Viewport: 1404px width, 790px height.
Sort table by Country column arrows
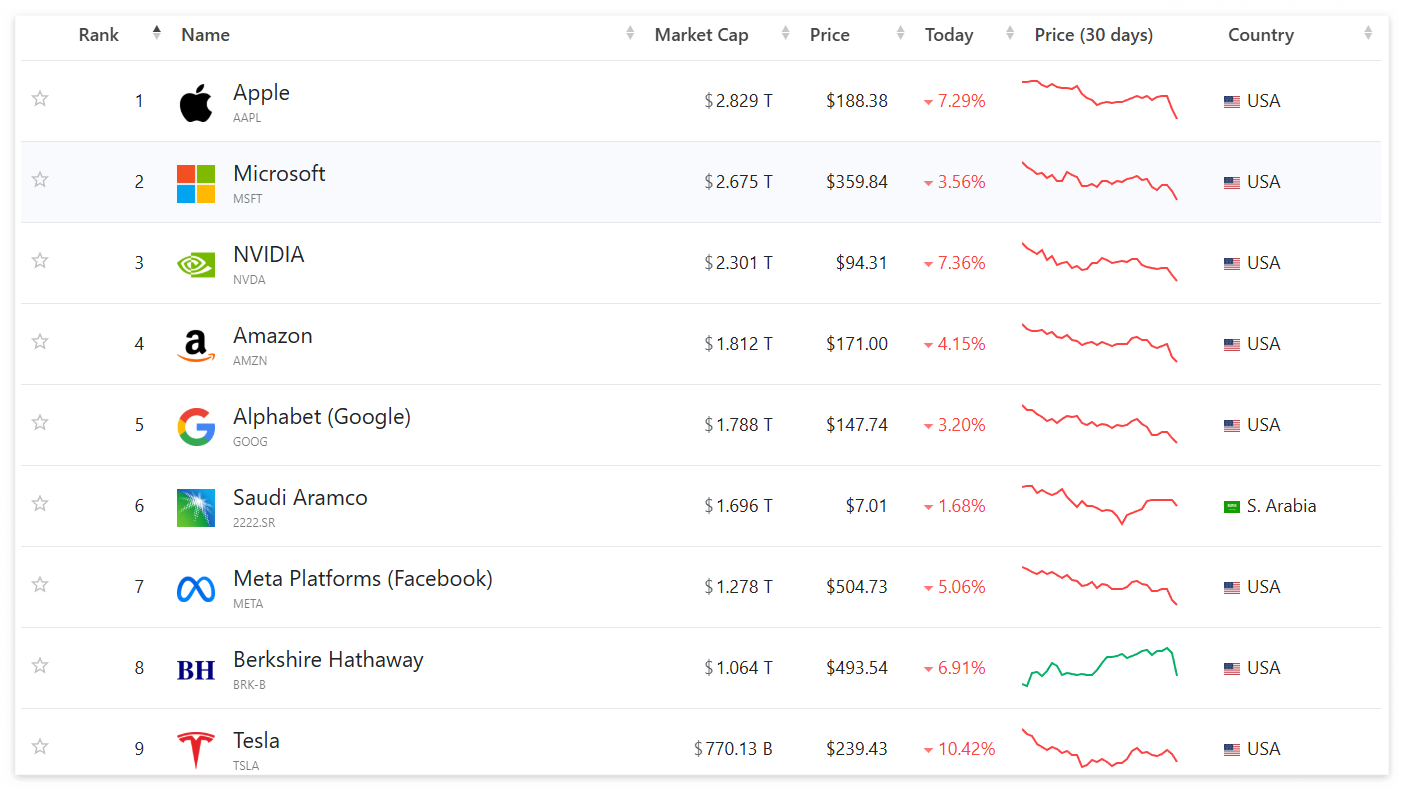click(x=1368, y=33)
